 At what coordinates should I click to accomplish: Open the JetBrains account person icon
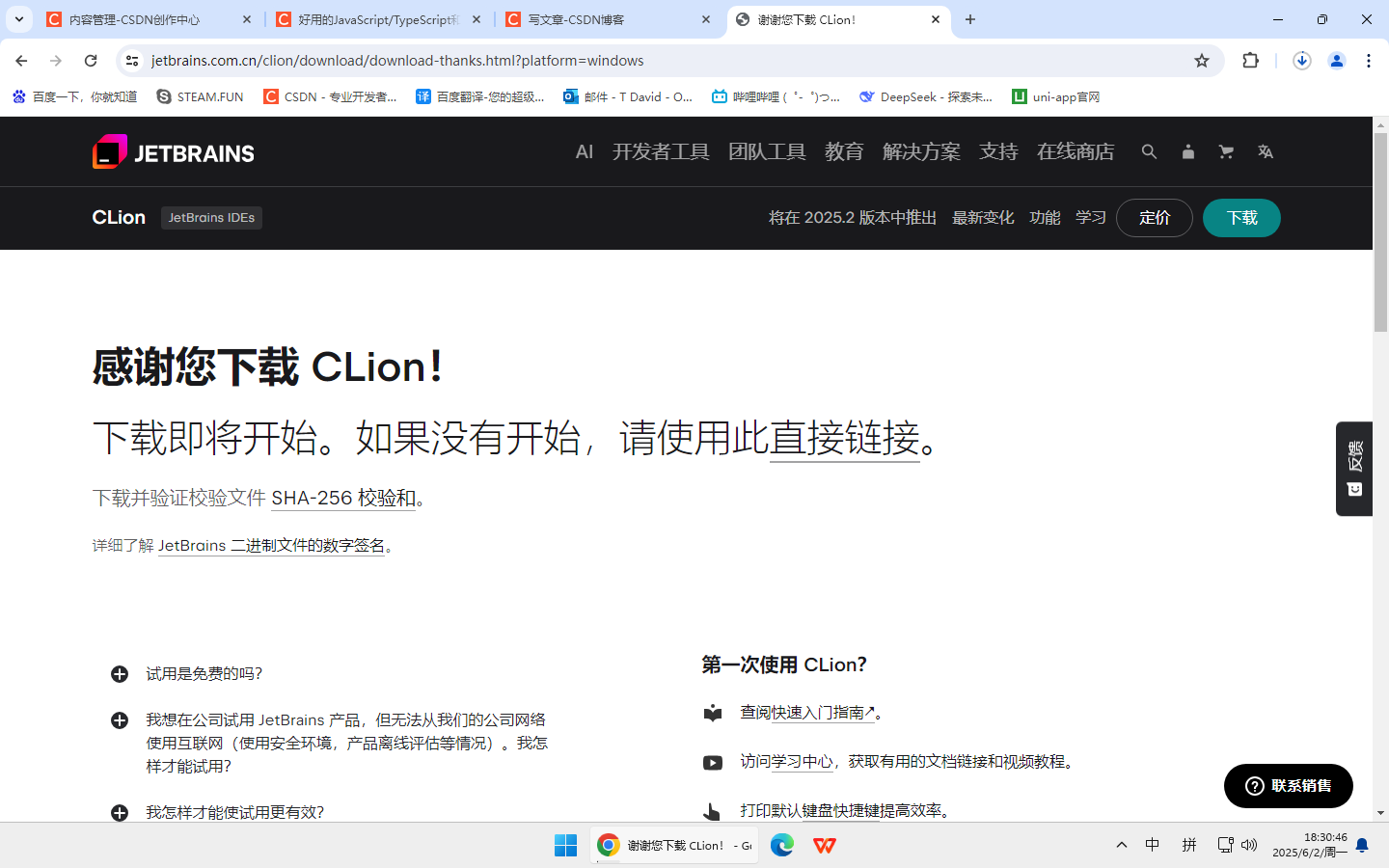click(x=1188, y=151)
